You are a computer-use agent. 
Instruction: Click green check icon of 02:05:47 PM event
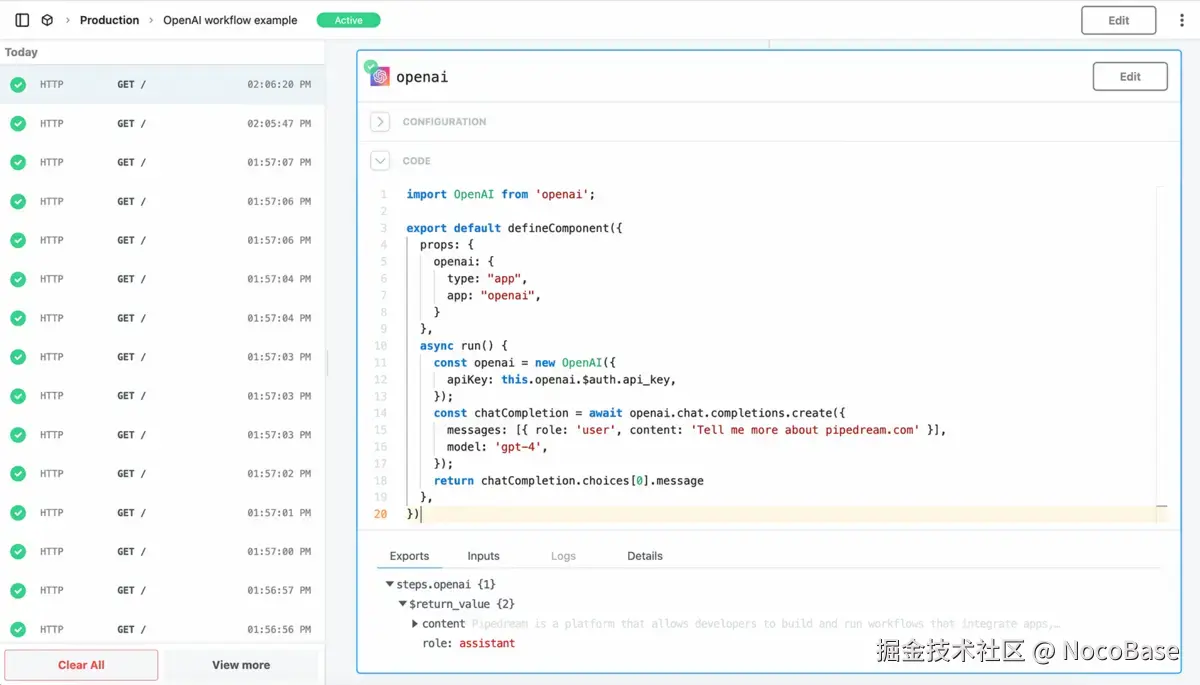[18, 124]
